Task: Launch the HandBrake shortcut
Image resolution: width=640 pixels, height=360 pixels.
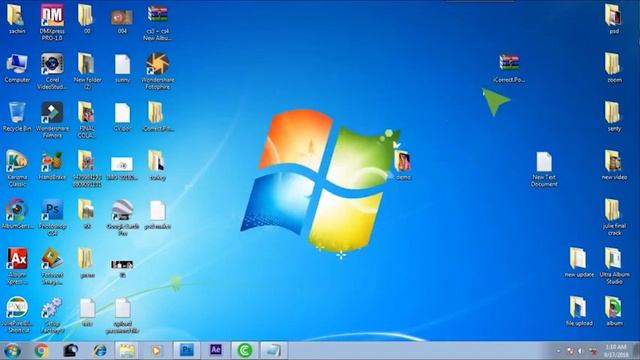Action: (52, 166)
